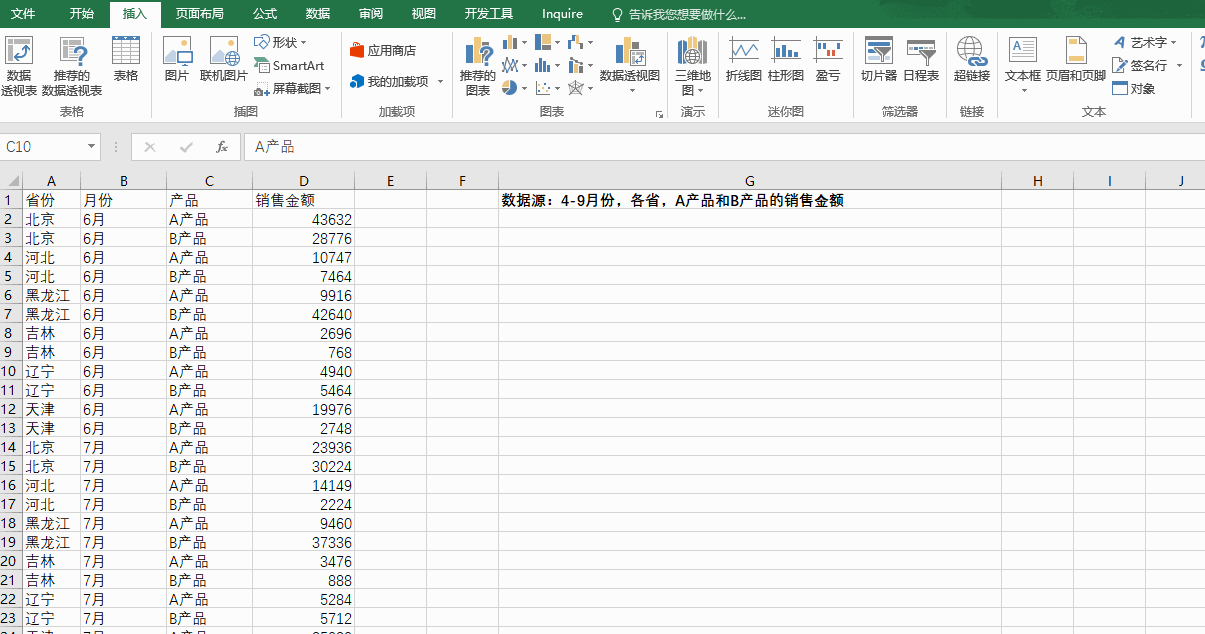Open the Name Box dropdown arrow
This screenshot has height=634, width=1205.
tap(92, 147)
